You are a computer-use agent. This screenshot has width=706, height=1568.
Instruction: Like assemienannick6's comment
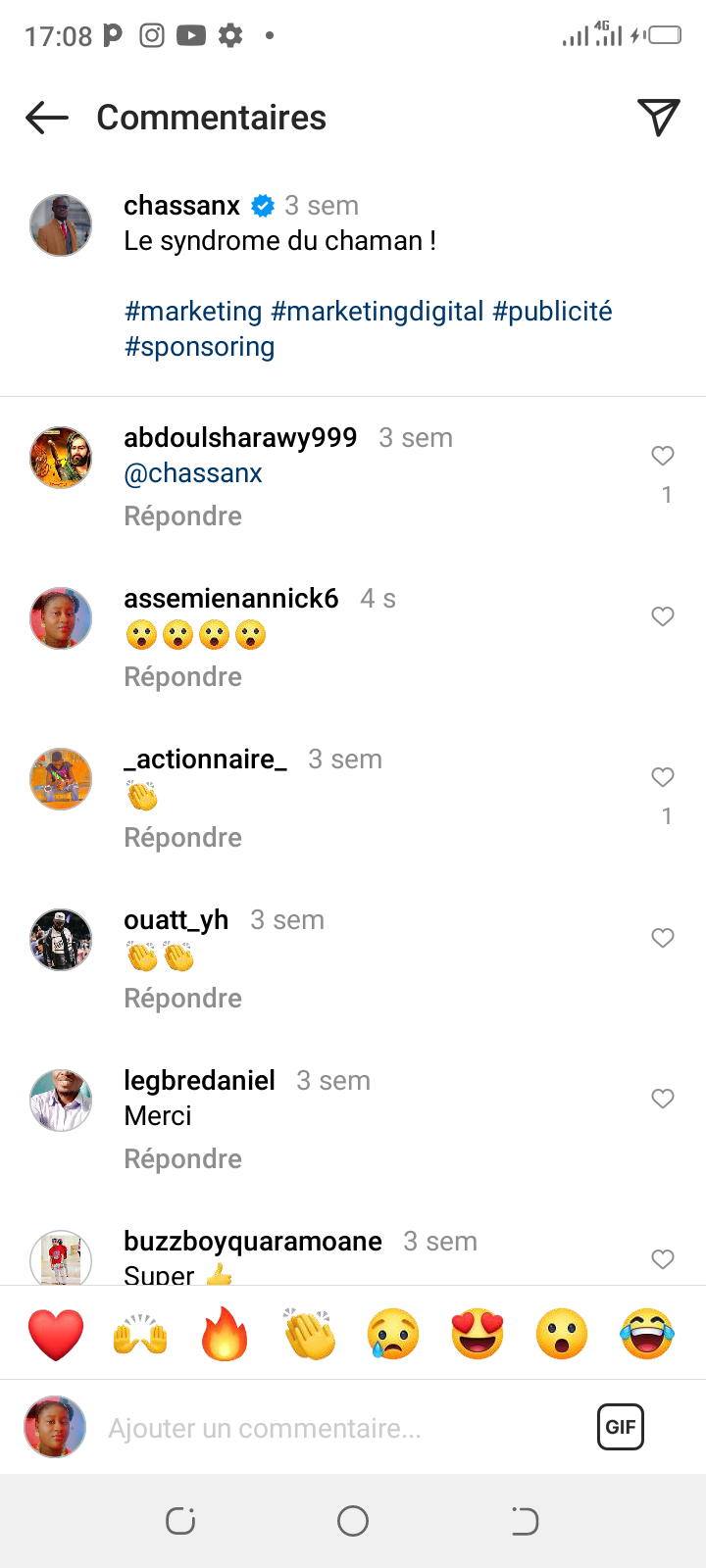[x=663, y=616]
